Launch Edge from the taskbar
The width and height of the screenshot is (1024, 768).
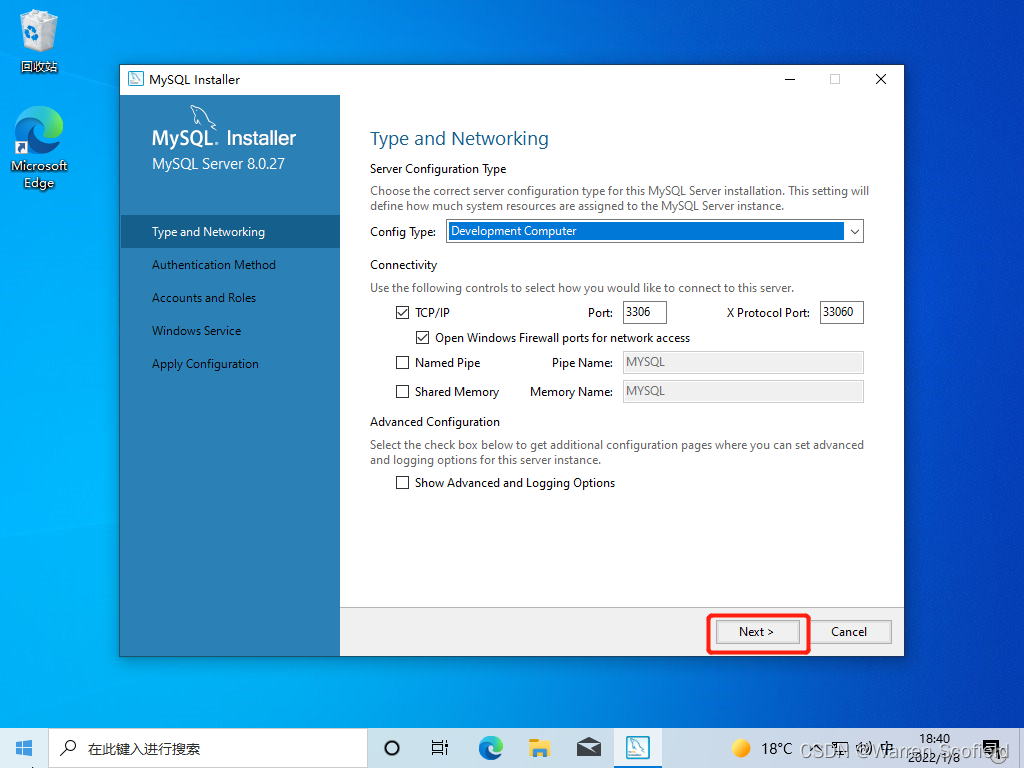click(490, 748)
